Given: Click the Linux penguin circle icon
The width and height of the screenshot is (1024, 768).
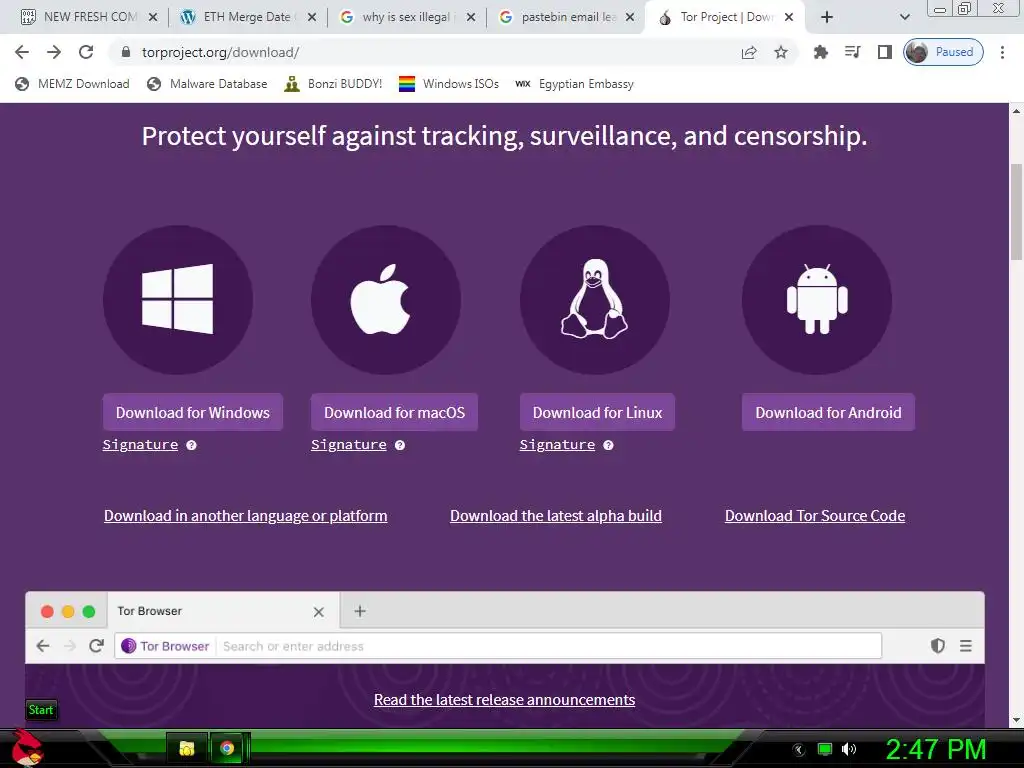Looking at the screenshot, I should pos(595,300).
